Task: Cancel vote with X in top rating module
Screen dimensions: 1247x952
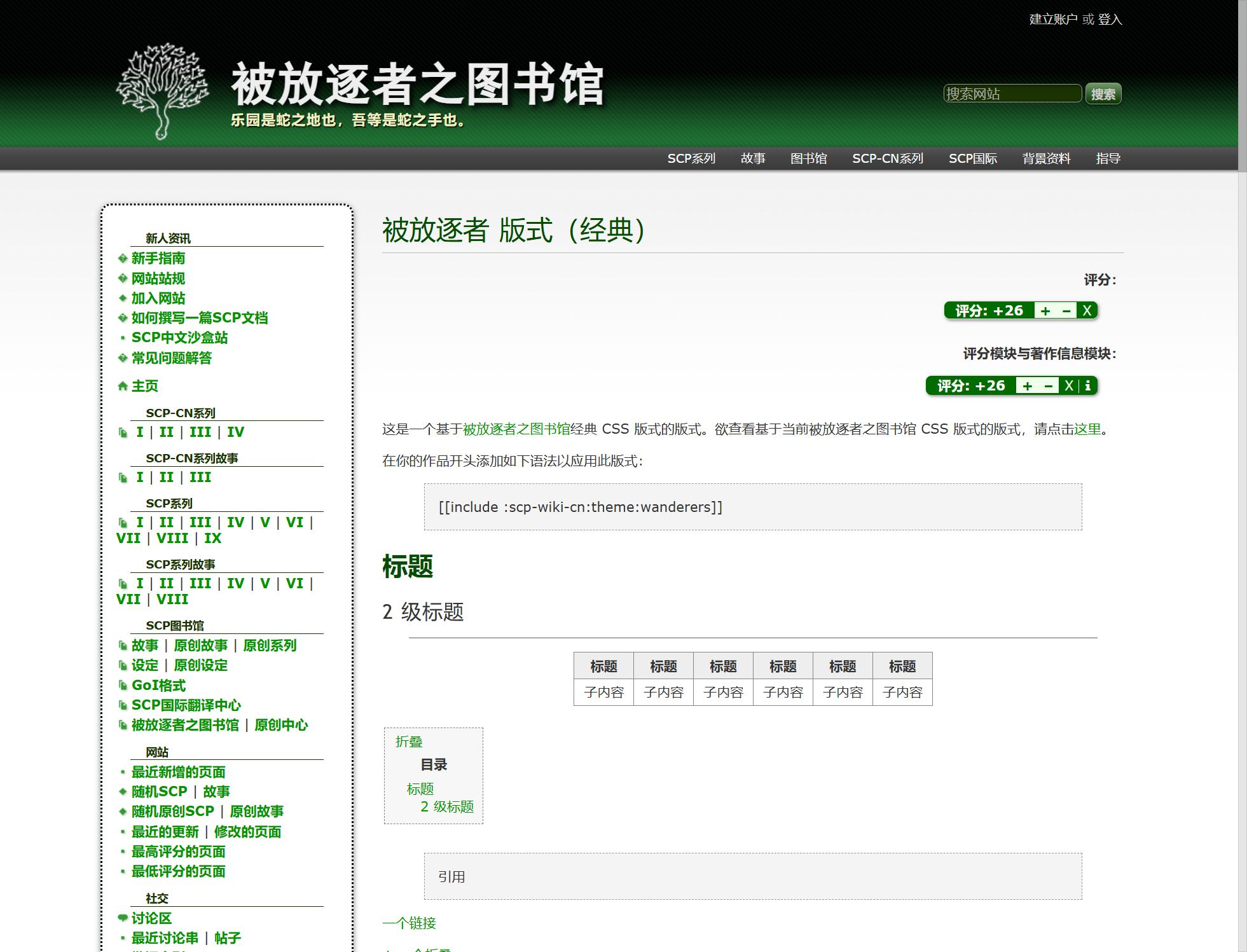Action: click(x=1087, y=311)
